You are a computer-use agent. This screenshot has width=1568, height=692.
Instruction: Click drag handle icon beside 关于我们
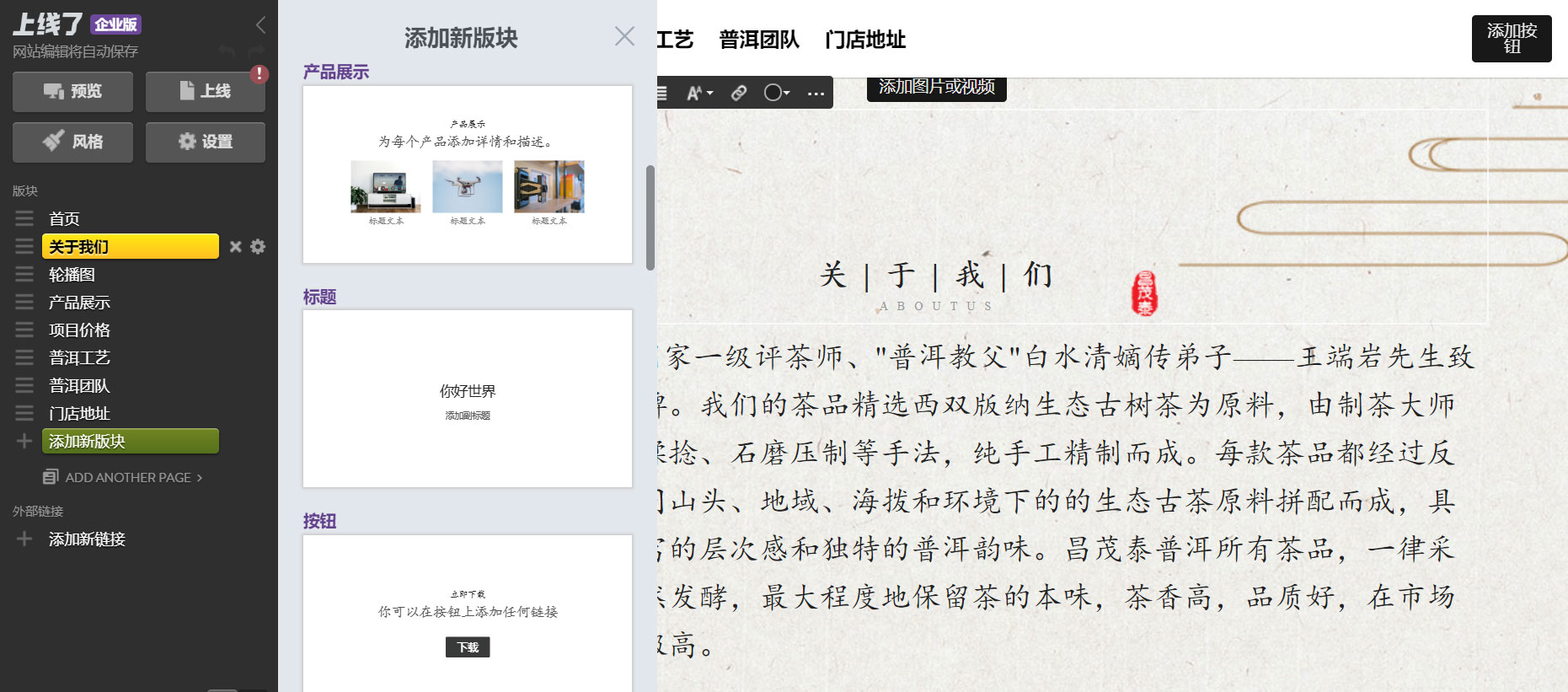[24, 247]
